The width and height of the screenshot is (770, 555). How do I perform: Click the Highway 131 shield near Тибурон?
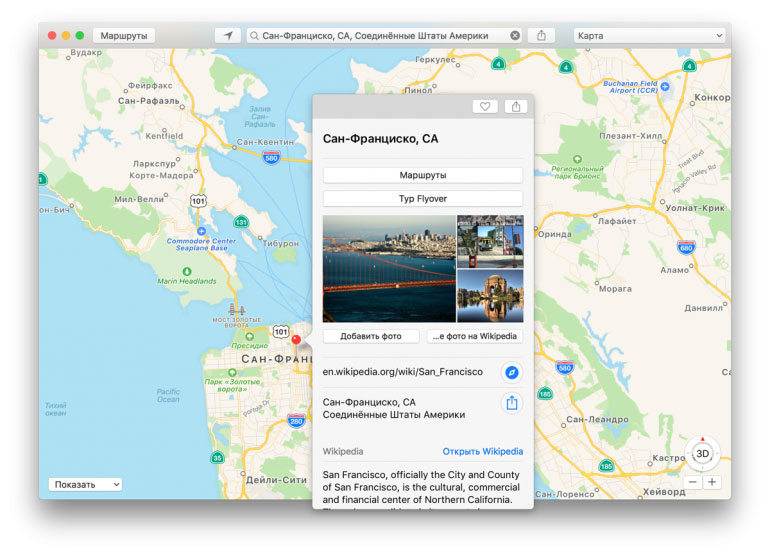click(x=241, y=222)
